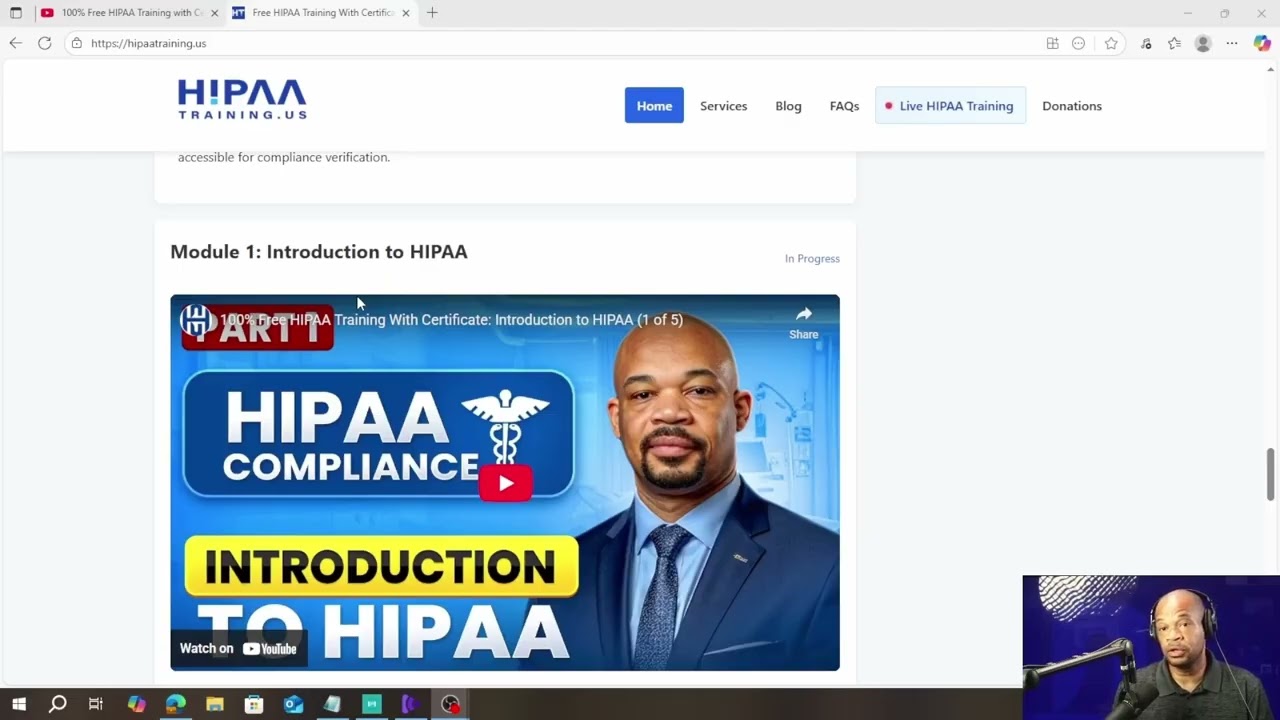This screenshot has width=1280, height=720.
Task: Open video title link Introduction to HIPAA (1 of 5)
Action: pyautogui.click(x=452, y=320)
